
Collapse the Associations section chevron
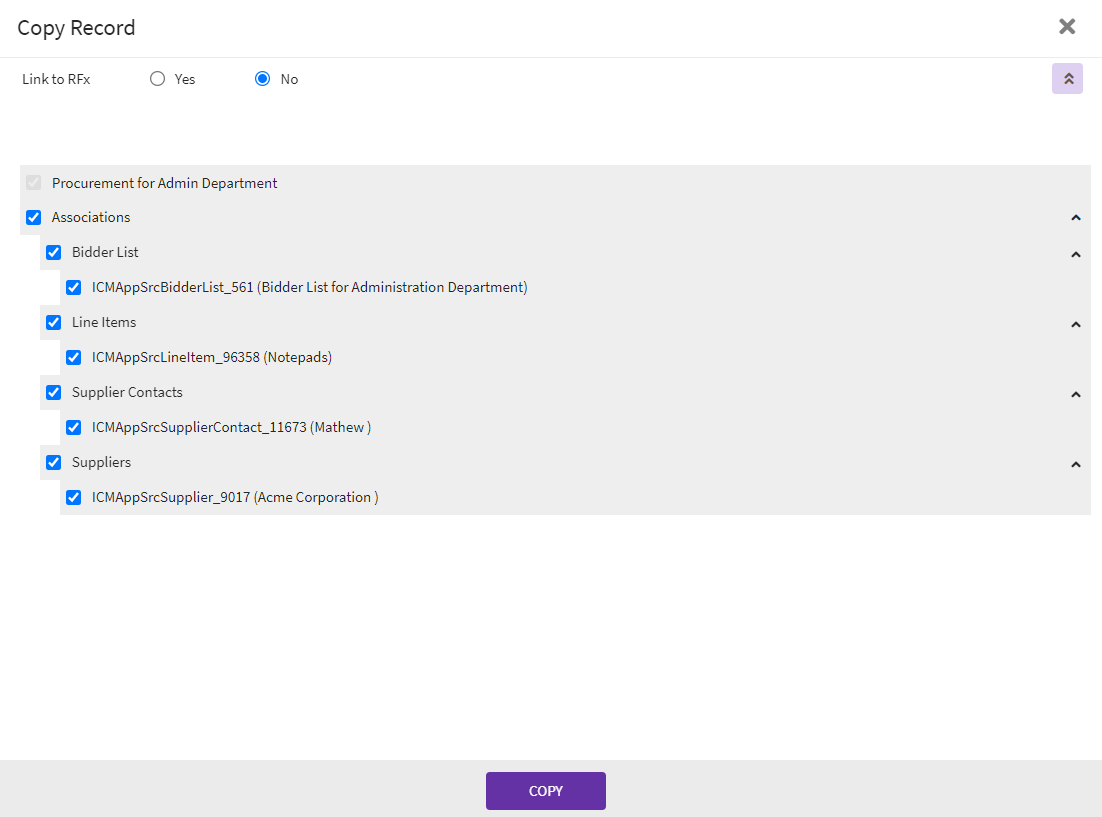[1076, 218]
